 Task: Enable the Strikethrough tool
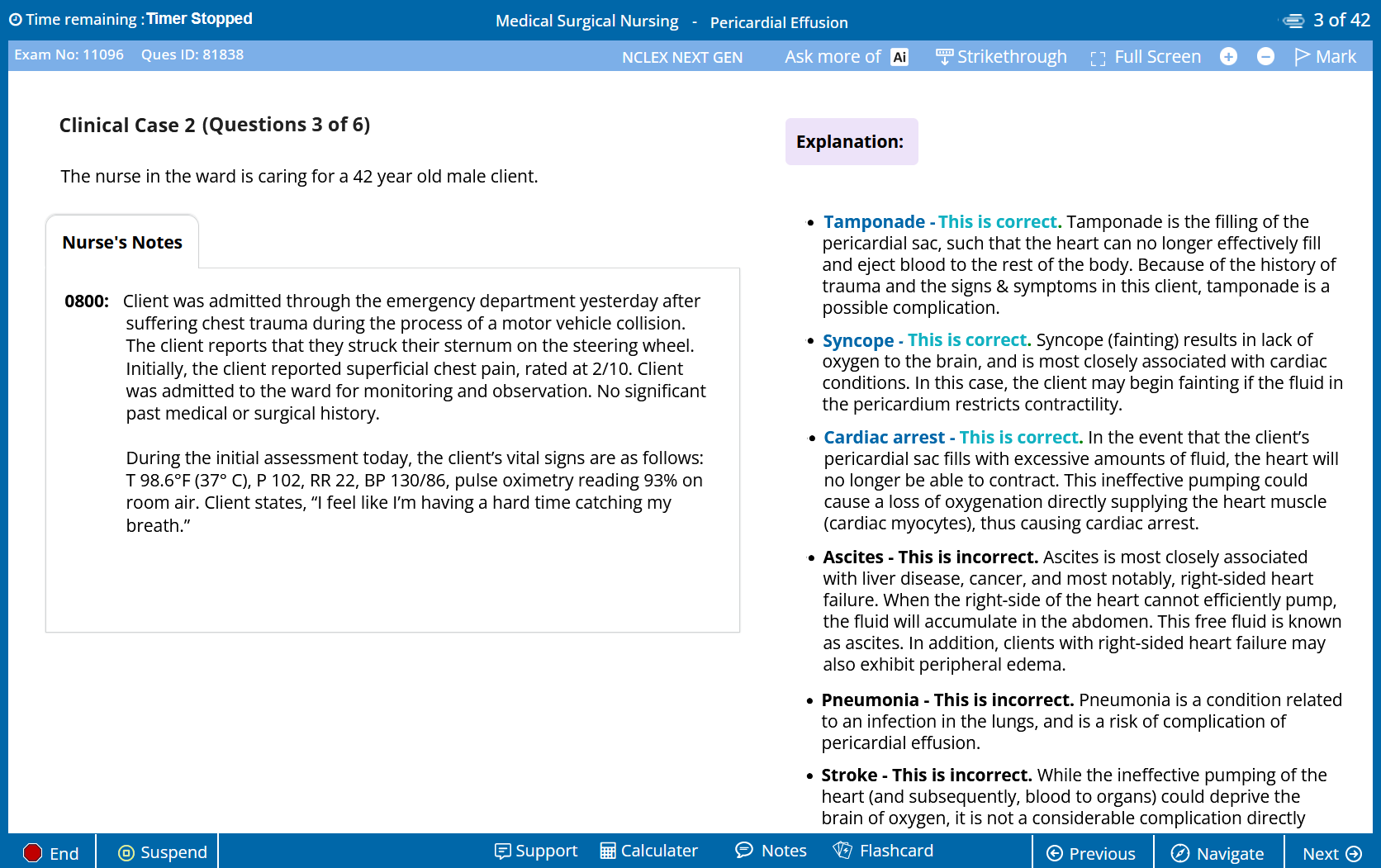[1001, 57]
